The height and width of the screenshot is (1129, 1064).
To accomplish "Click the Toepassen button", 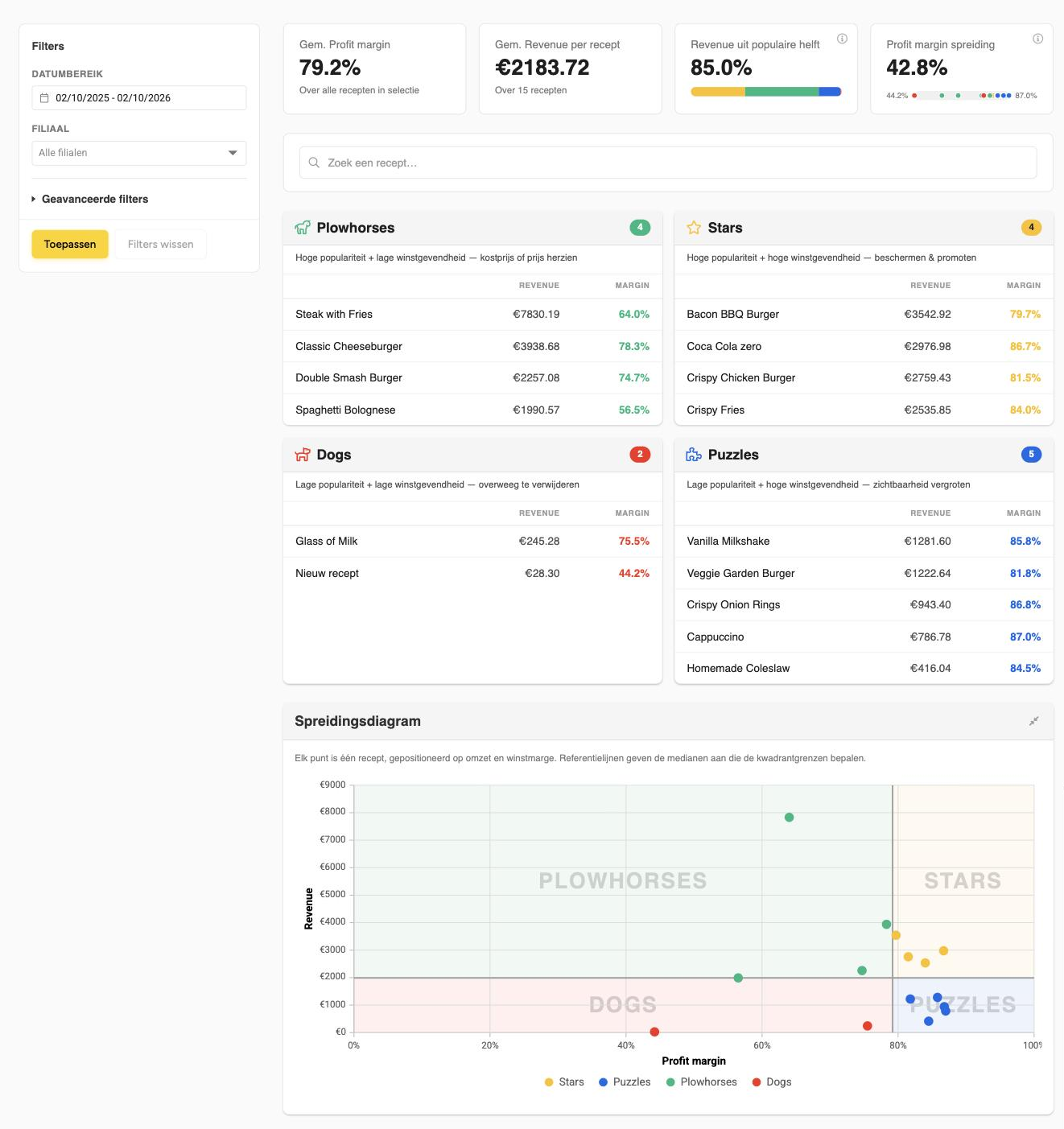I will pos(70,245).
